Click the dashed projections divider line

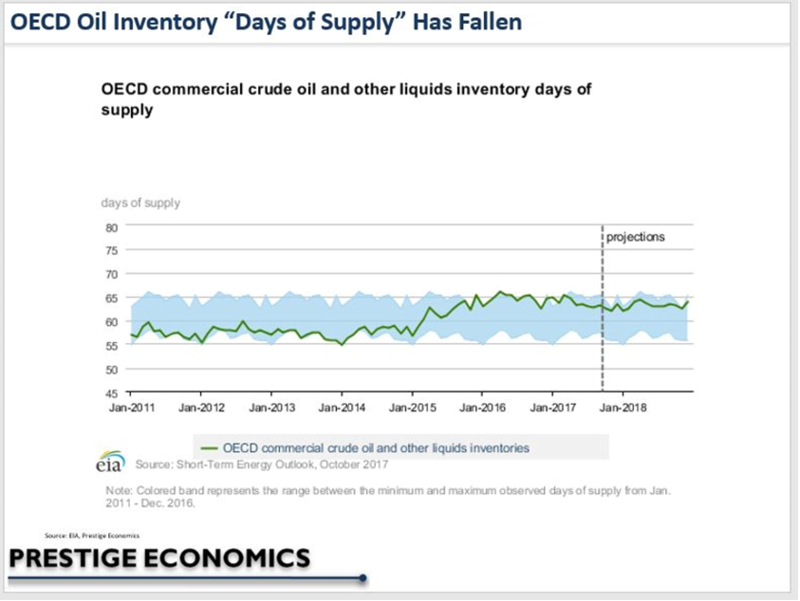coord(602,308)
